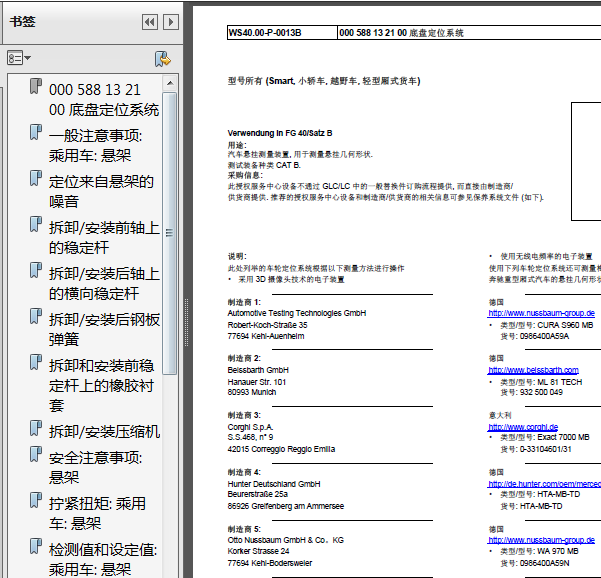Open bookmark 一般注意事项: 乘用车: 悬架
This screenshot has width=601, height=578.
pyautogui.click(x=95, y=145)
